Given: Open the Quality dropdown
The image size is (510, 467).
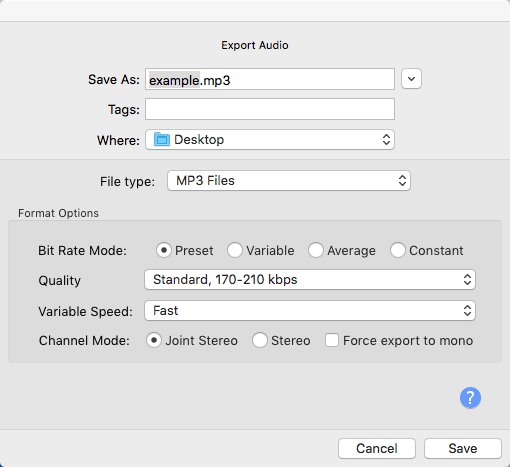Looking at the screenshot, I should tap(310, 280).
